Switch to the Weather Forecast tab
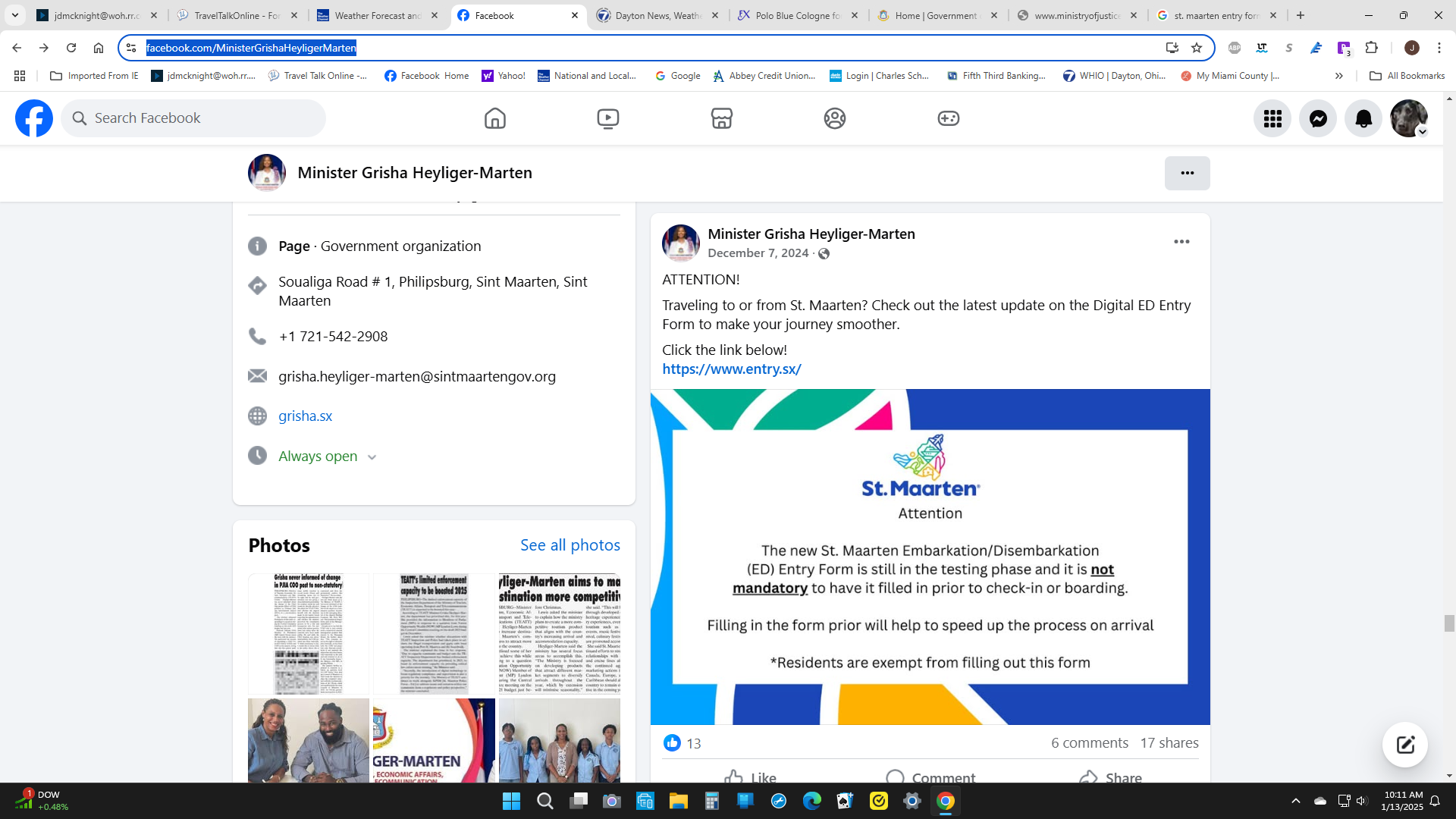The image size is (1456, 819). (378, 15)
